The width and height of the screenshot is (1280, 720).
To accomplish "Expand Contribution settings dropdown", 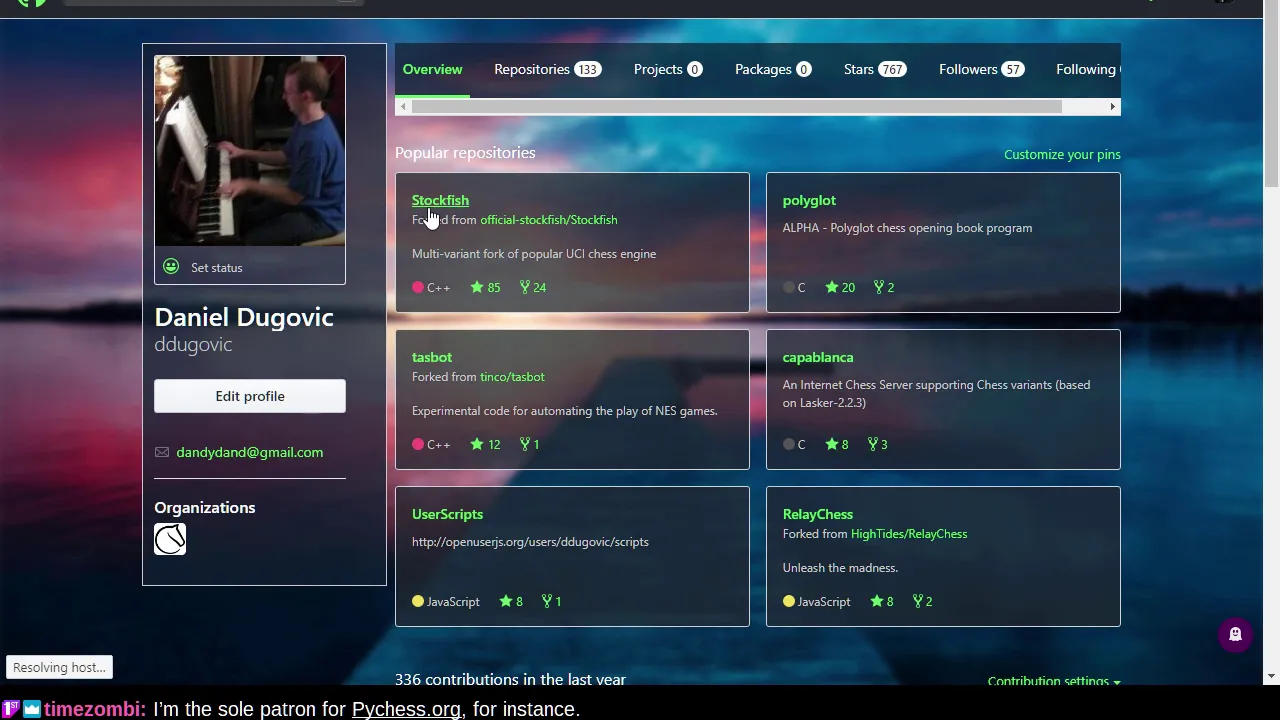I will click(1054, 681).
